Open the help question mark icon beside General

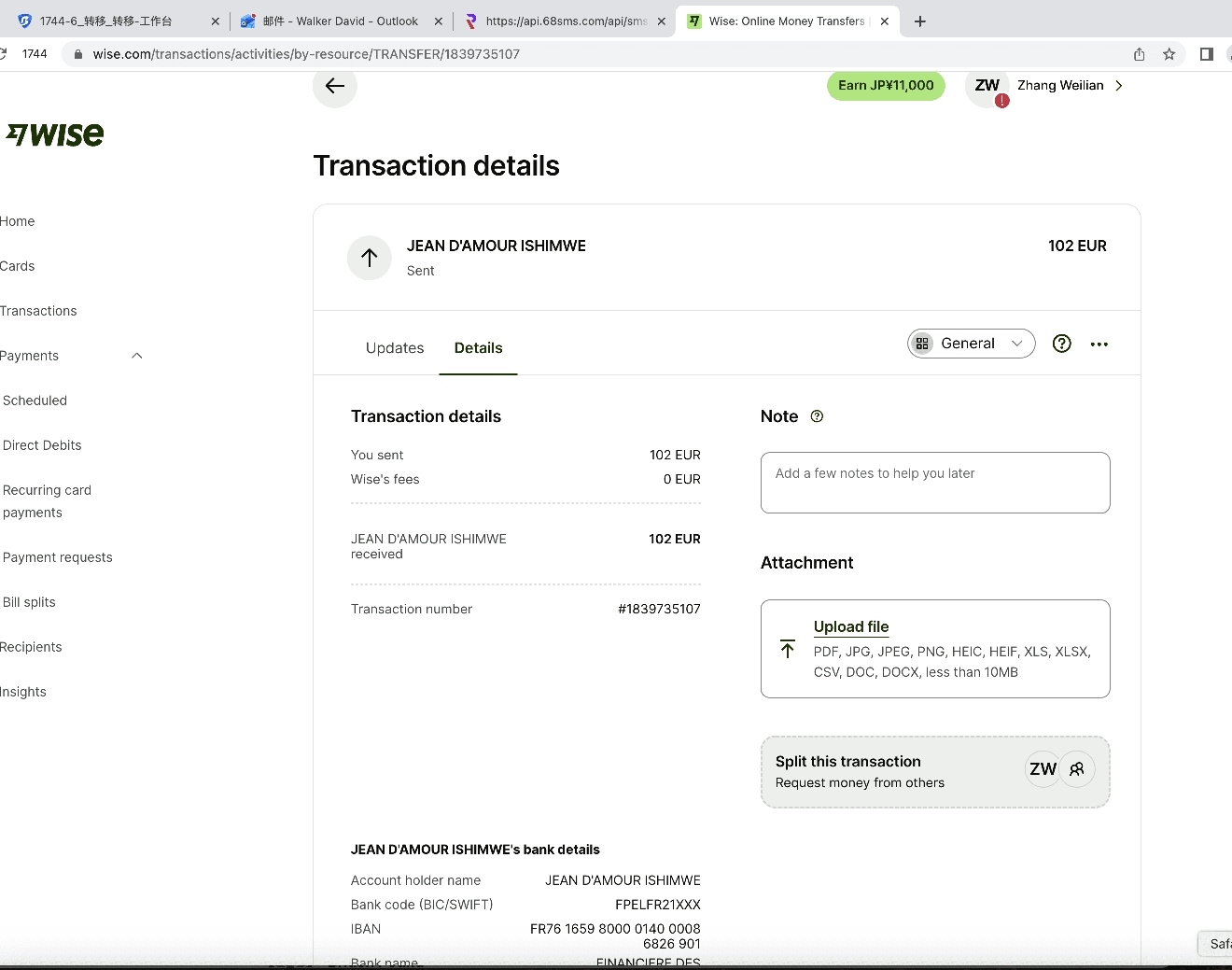[x=1061, y=344]
